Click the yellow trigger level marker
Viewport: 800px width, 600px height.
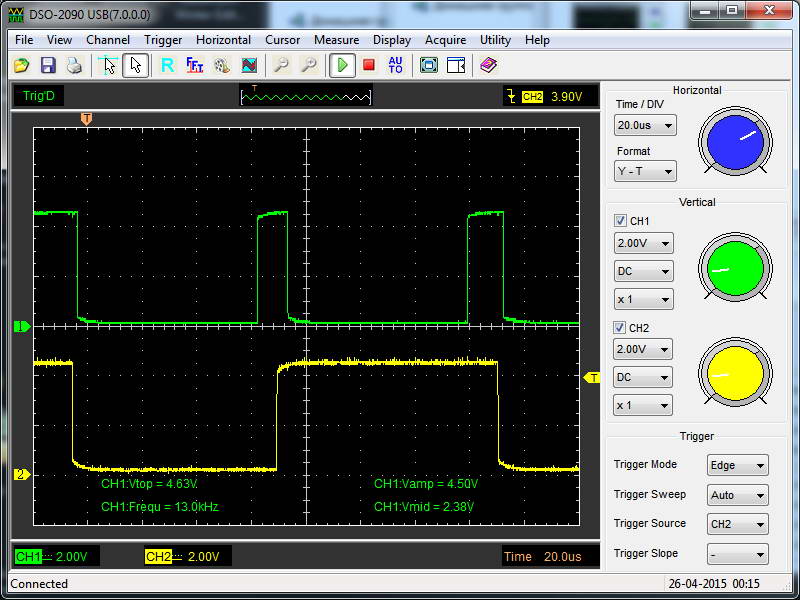[592, 377]
